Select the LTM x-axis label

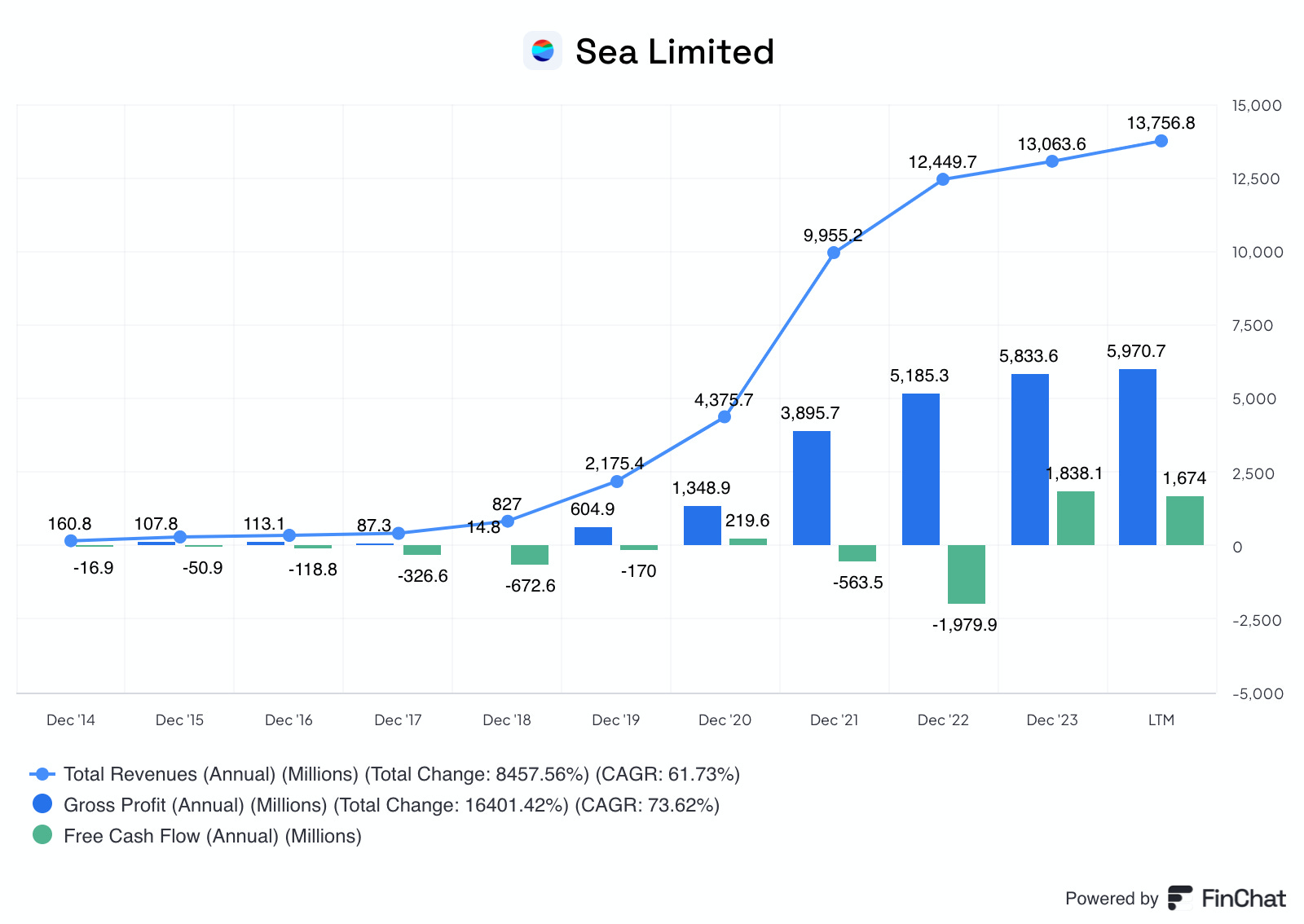1161,720
